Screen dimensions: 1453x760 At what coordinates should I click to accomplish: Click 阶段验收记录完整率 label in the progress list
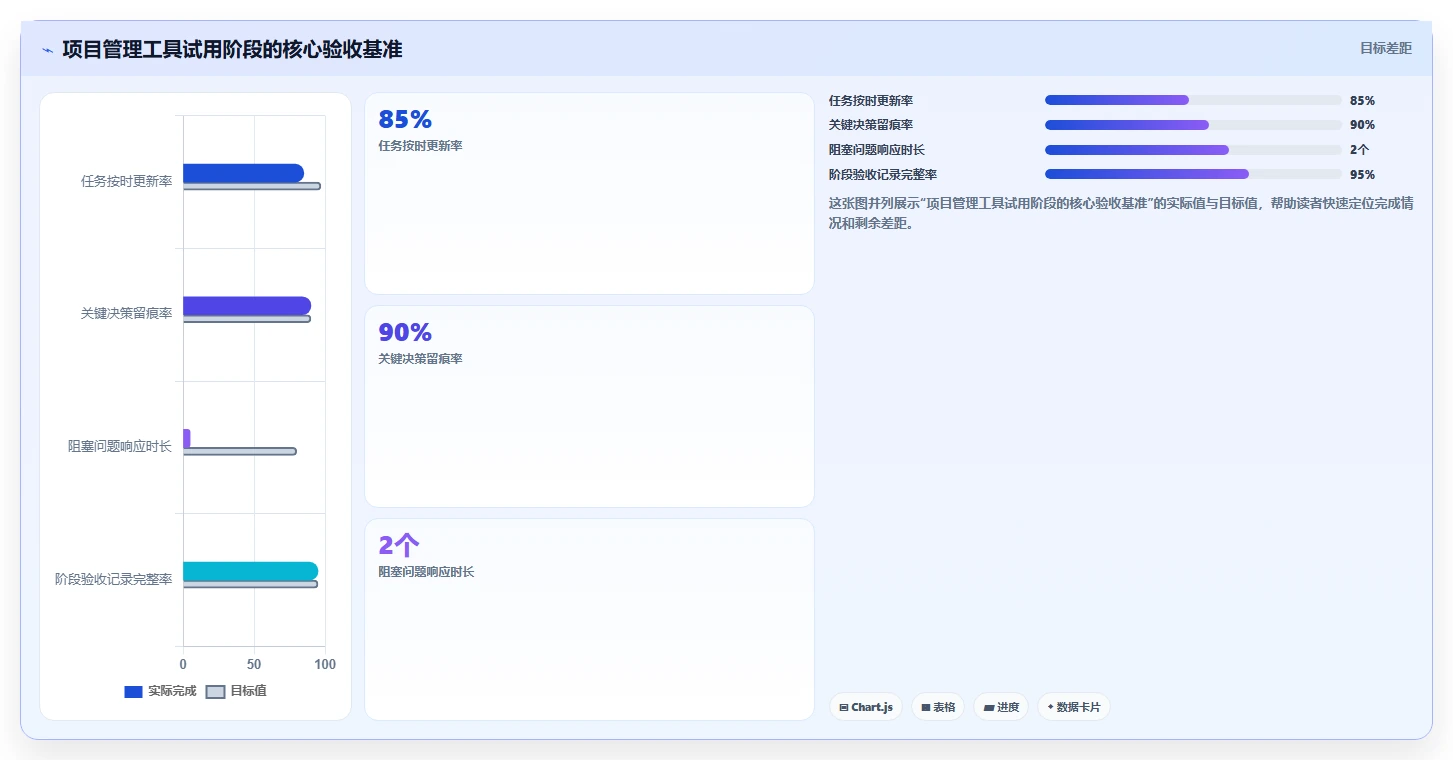tap(883, 174)
